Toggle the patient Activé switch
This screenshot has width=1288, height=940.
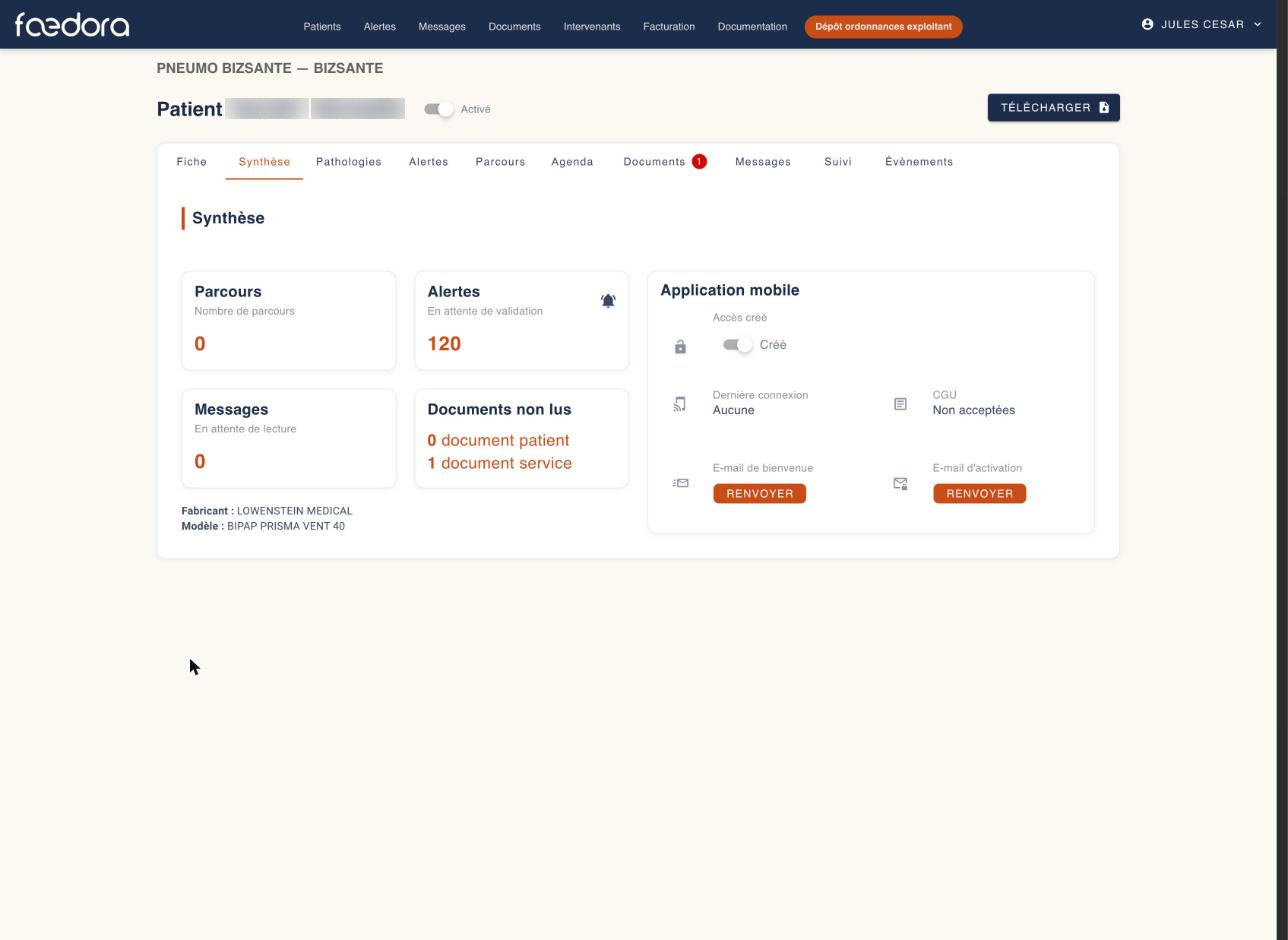pos(439,109)
